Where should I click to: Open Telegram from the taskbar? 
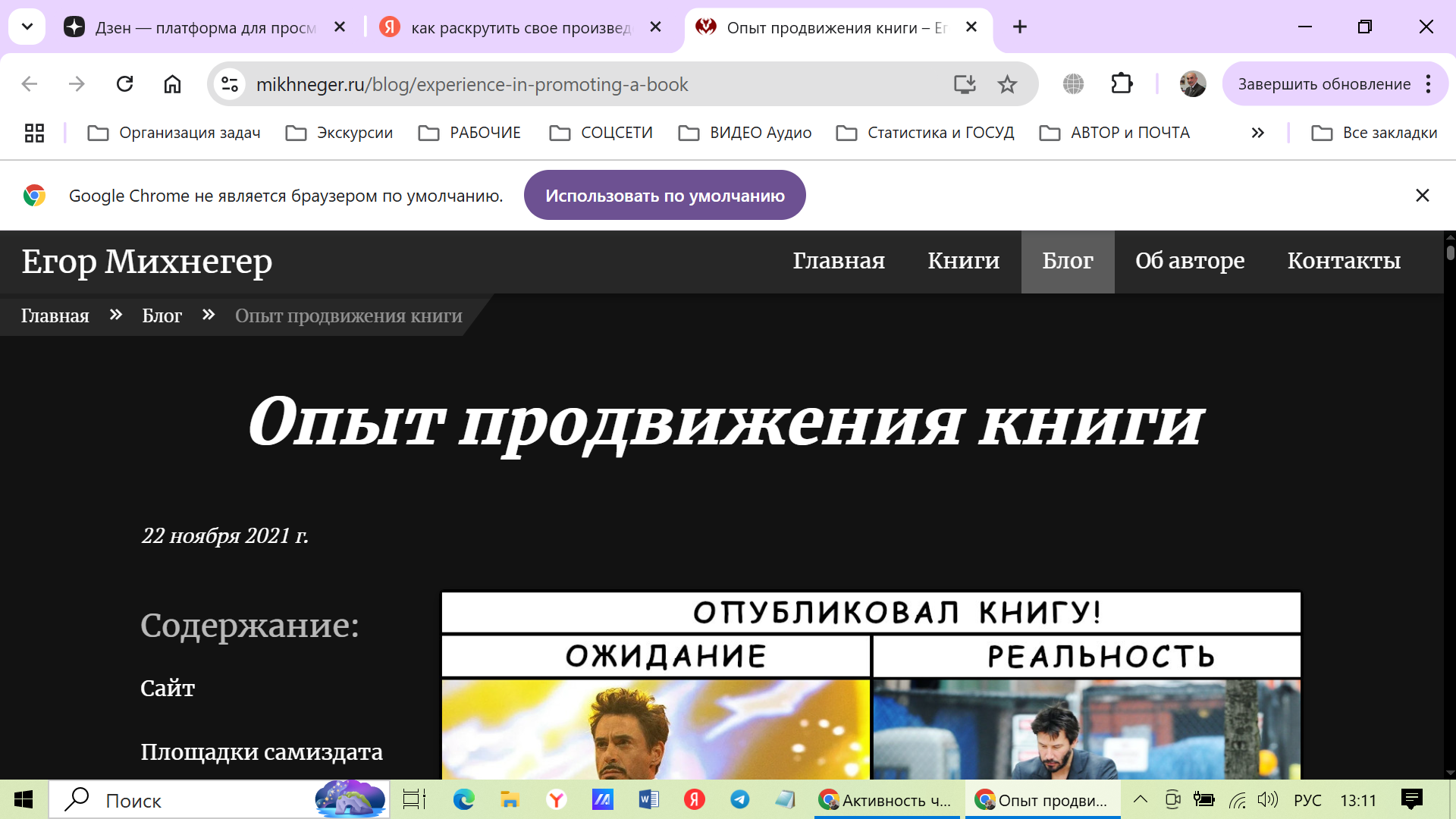point(739,799)
